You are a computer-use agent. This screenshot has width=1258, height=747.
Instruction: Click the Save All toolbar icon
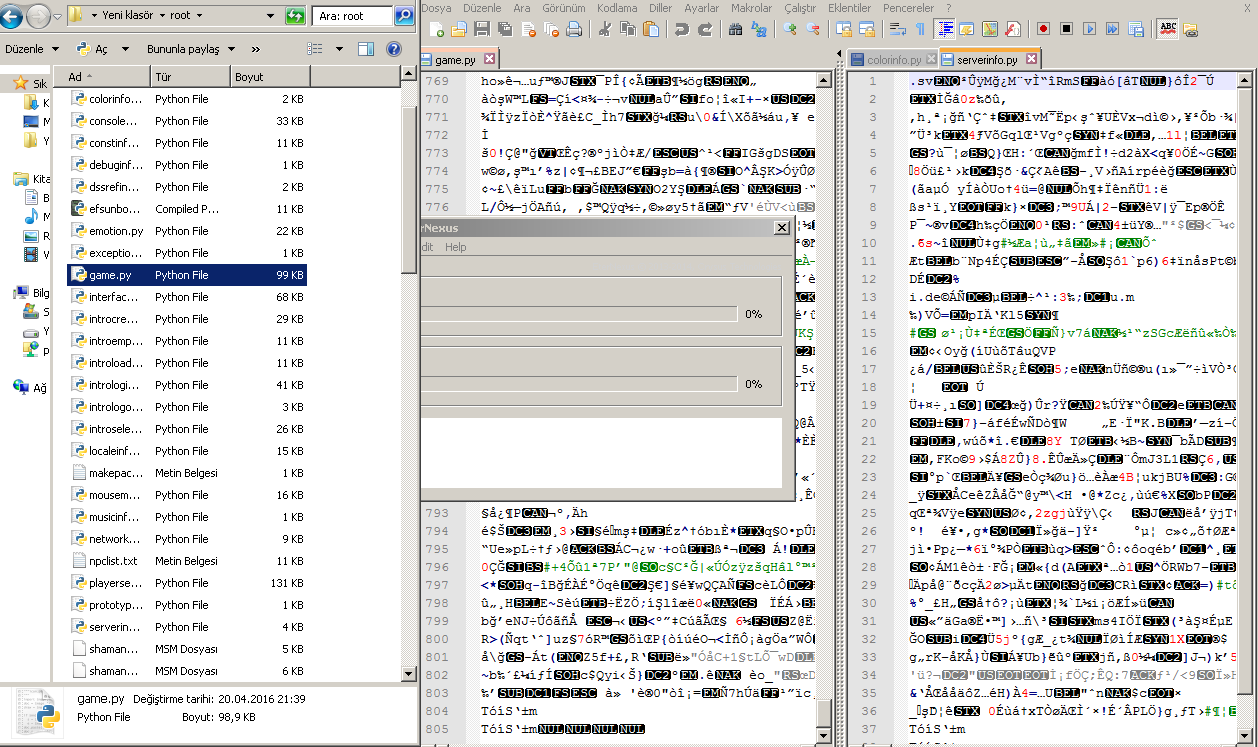[505, 30]
